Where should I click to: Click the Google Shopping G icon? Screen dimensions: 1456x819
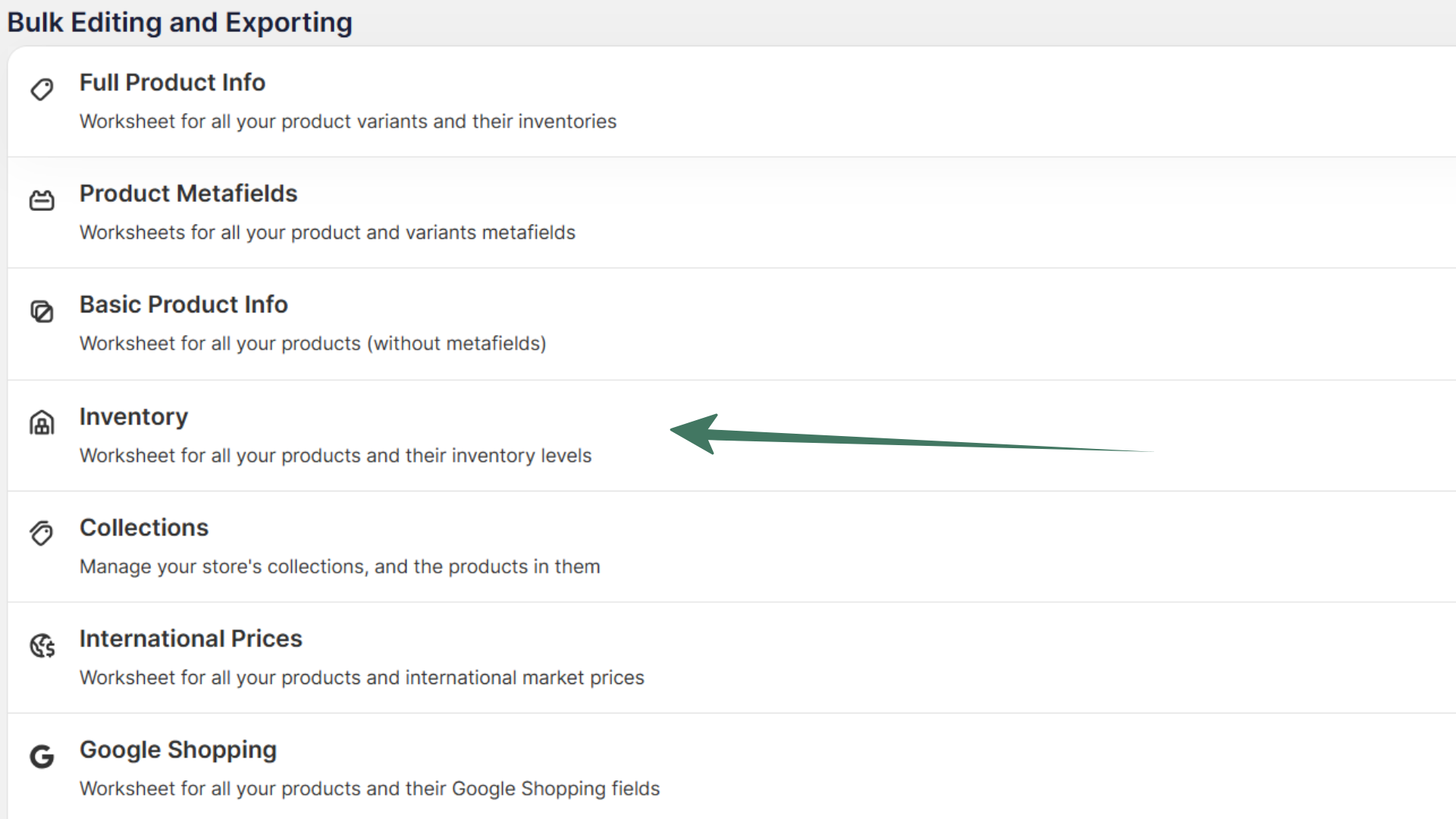(42, 756)
